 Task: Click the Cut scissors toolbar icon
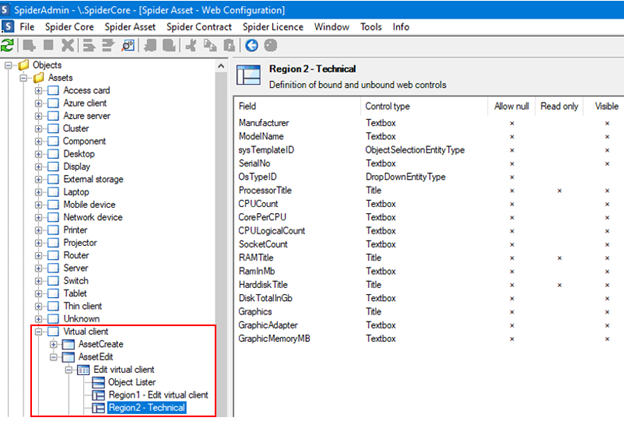point(191,46)
